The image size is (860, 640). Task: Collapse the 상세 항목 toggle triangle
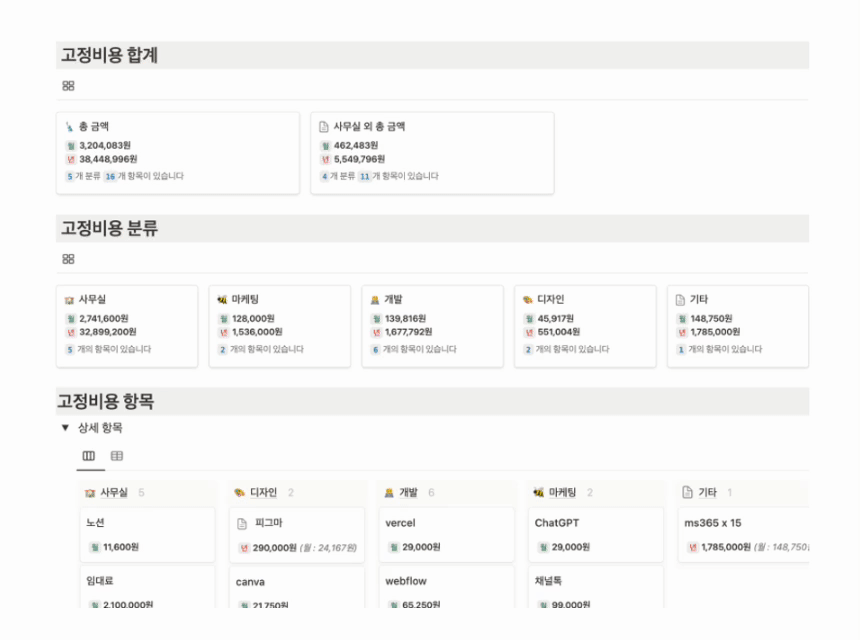pos(65,428)
